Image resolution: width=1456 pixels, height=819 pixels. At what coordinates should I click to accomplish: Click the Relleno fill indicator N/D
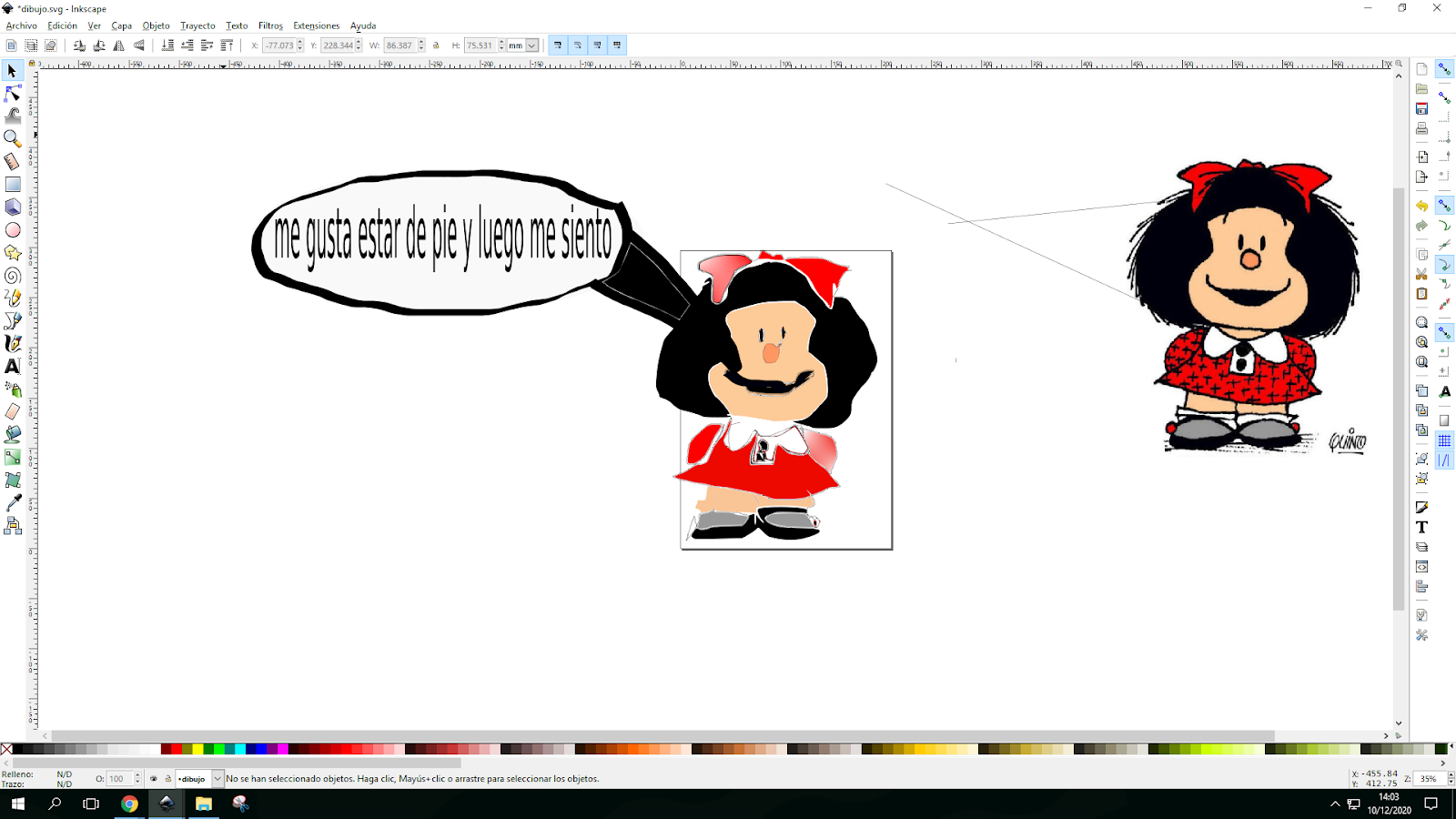pyautogui.click(x=64, y=774)
